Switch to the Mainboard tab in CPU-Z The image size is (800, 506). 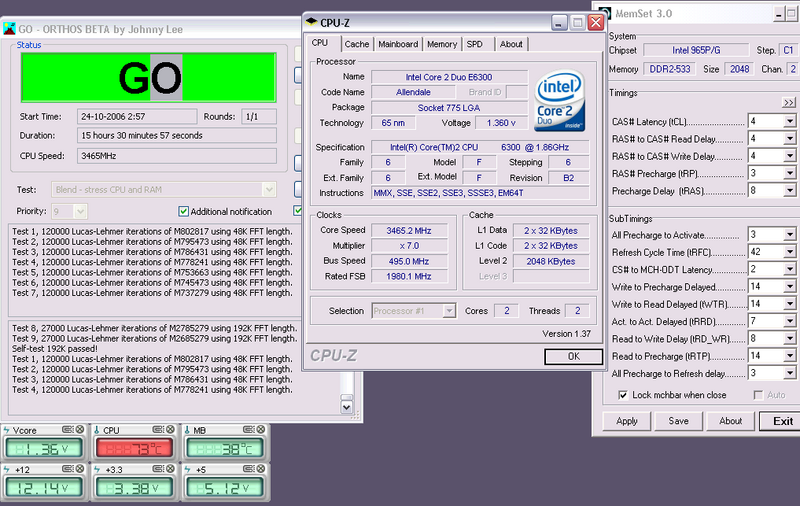click(398, 44)
